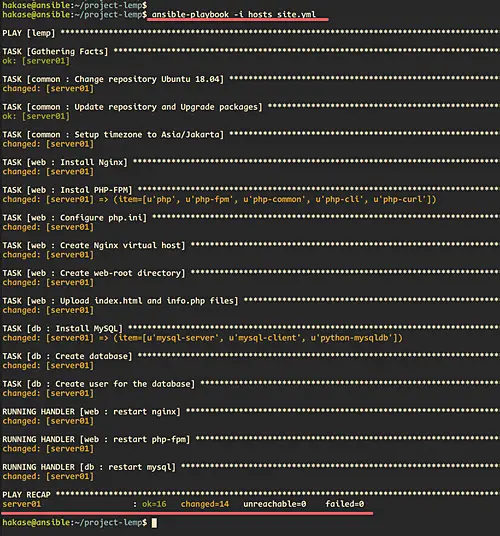Viewport: 500px width, 536px height.
Task: Click 'changed: [server01]' under Create user task
Action: point(48,393)
